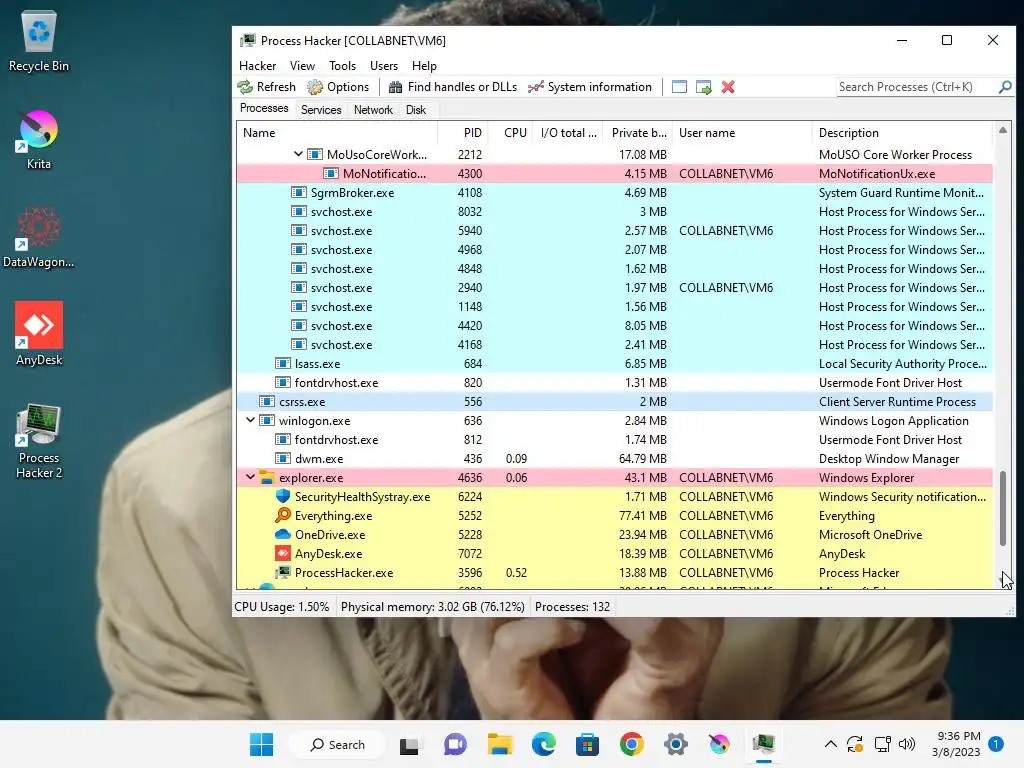Viewport: 1024px width, 768px height.
Task: Select svchost.exe row with PID 4420
Action: tap(615, 325)
